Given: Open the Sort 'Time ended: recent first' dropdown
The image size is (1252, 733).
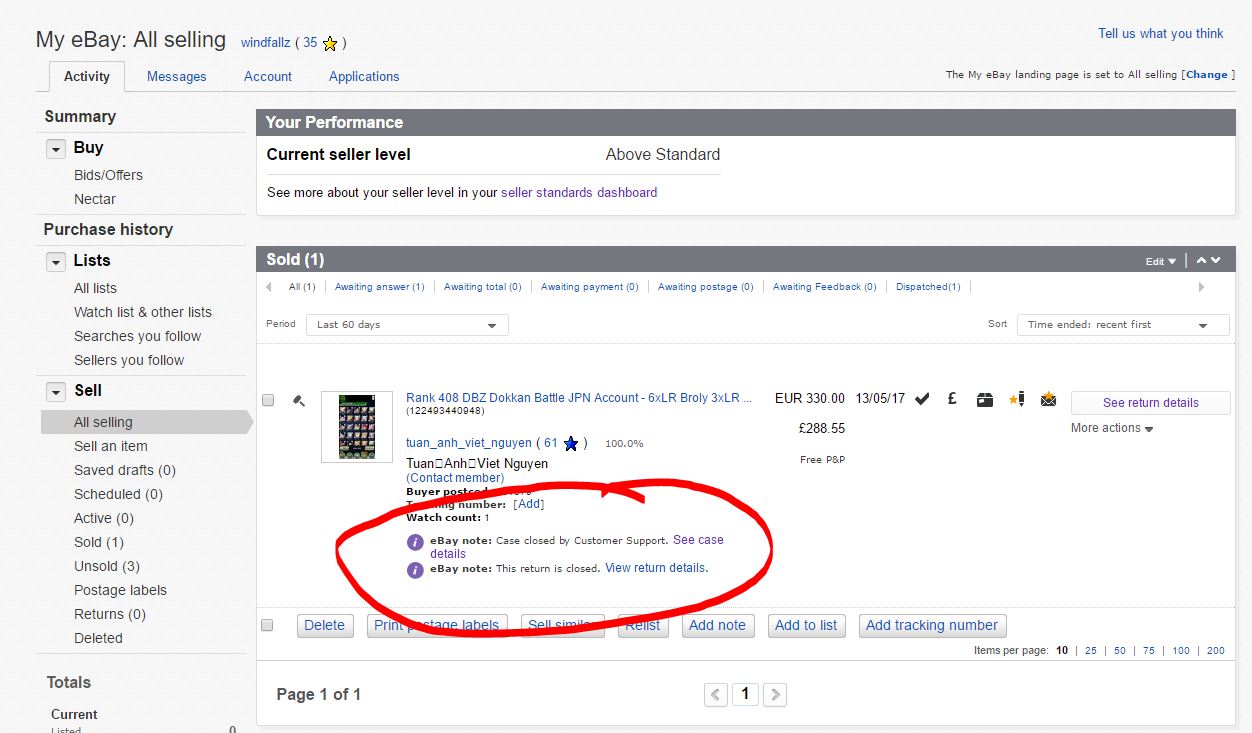Looking at the screenshot, I should 1123,325.
